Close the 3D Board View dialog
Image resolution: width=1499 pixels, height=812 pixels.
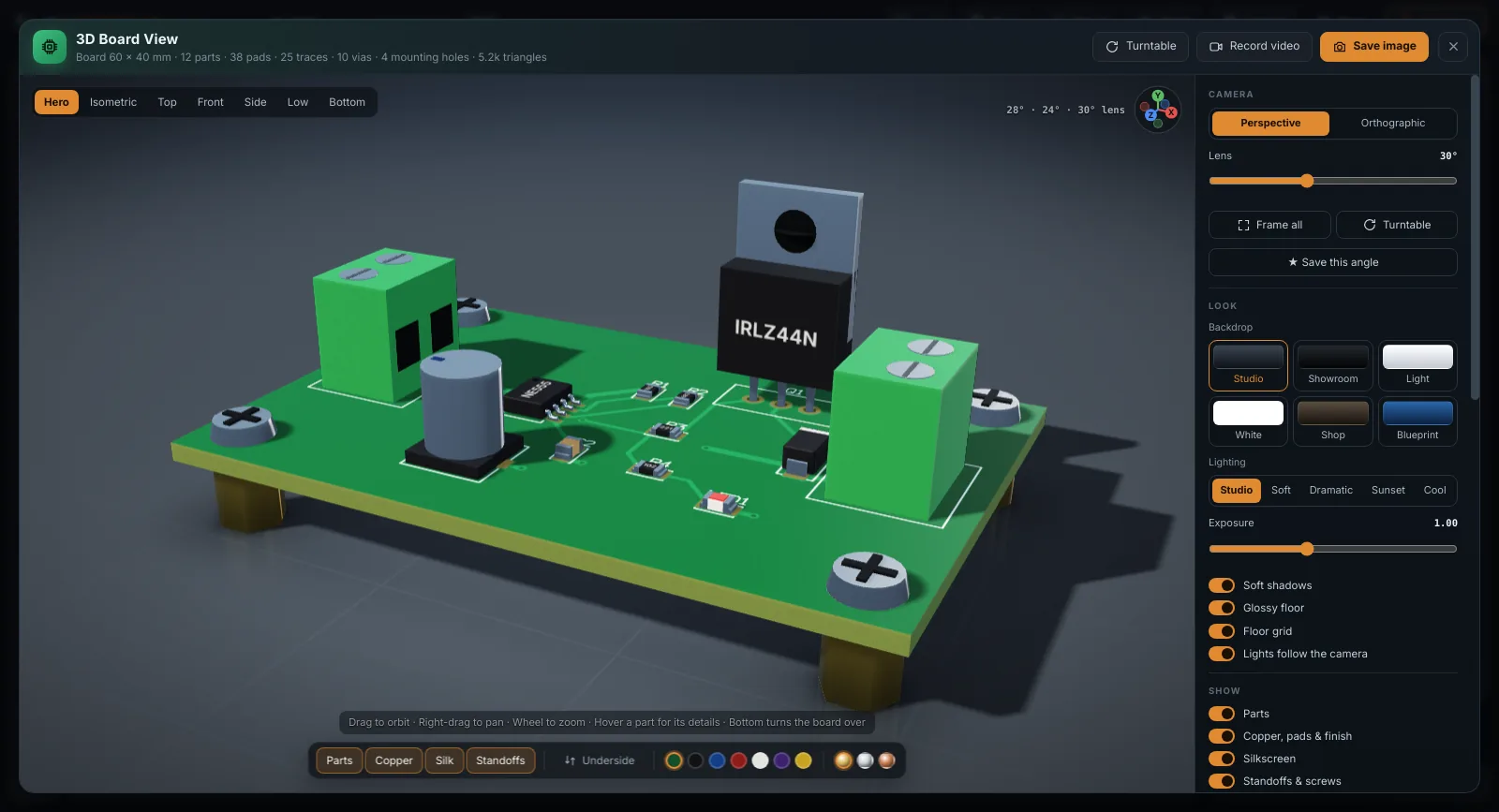point(1453,47)
